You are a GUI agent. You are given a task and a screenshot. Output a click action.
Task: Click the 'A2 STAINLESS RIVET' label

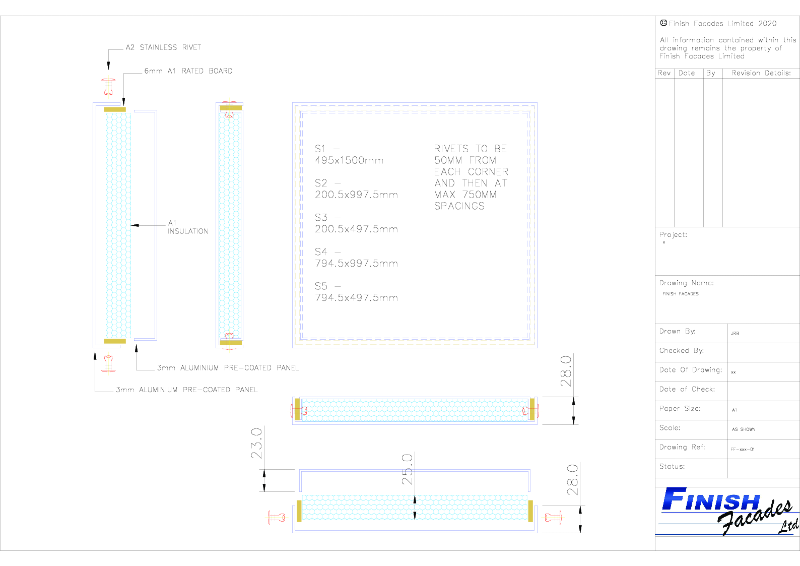(x=163, y=46)
